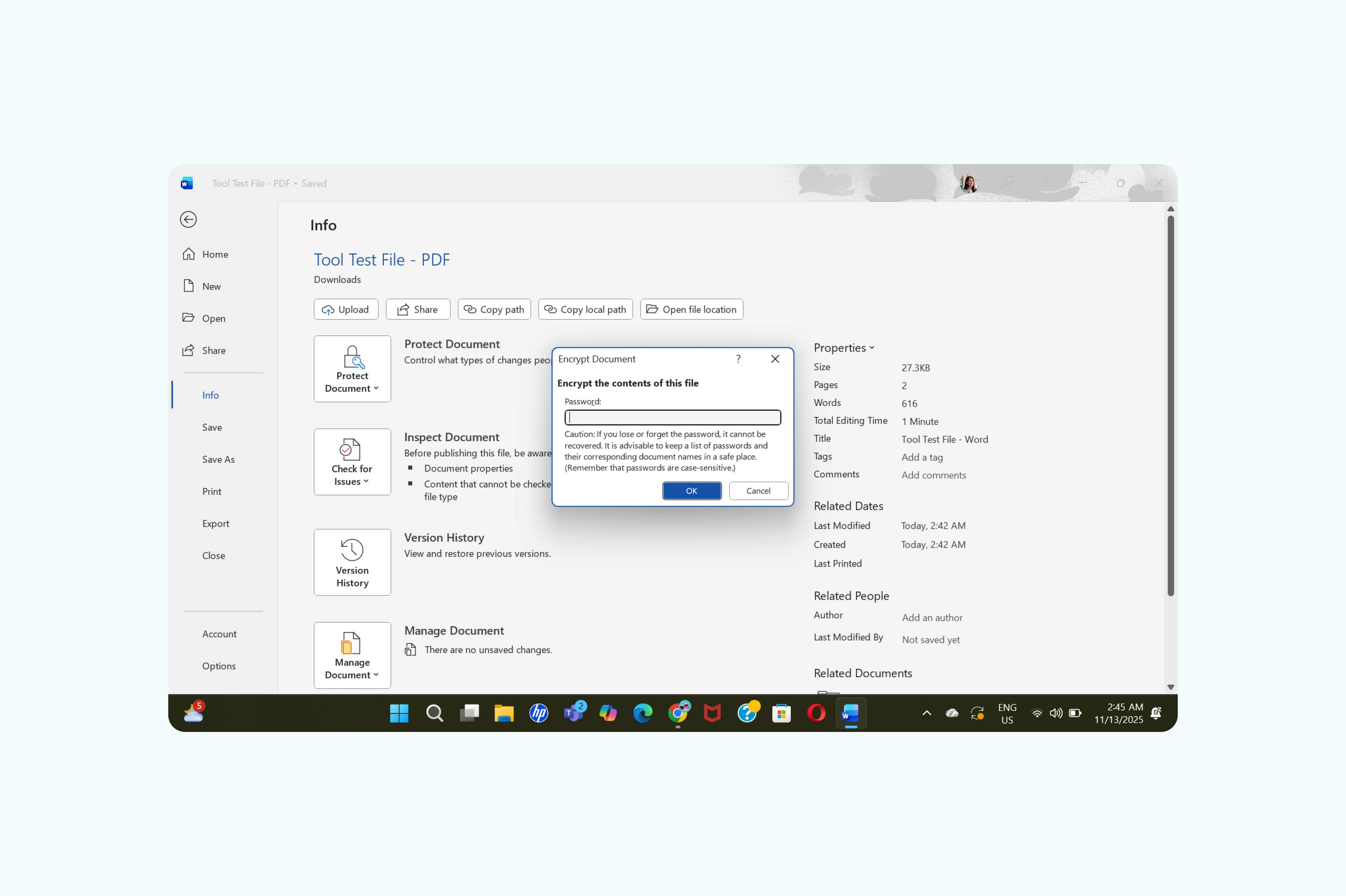This screenshot has height=896, width=1346.
Task: Expand the Properties dropdown
Action: click(872, 347)
